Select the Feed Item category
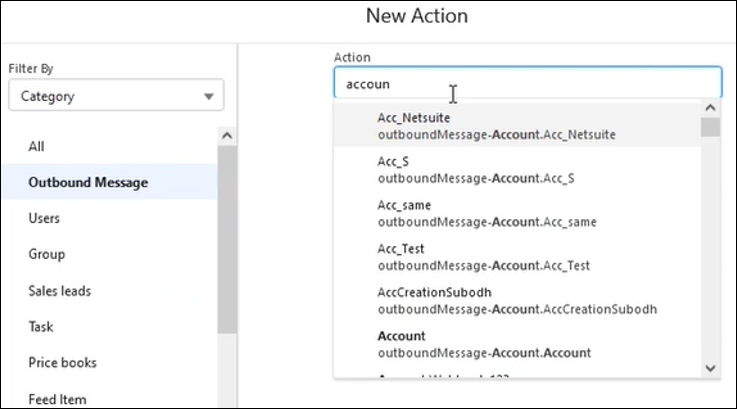Screen dimensions: 737x409 click(x=57, y=398)
